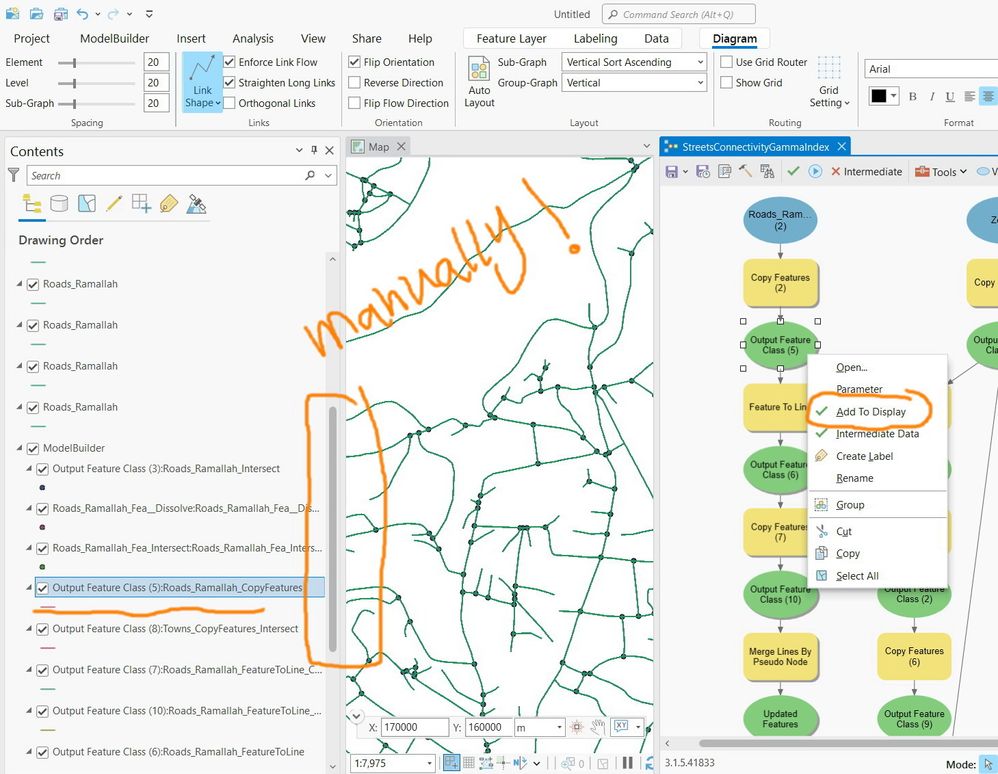Screen dimensions: 998x774
Task: Click the Italic formatting button
Action: (x=932, y=96)
